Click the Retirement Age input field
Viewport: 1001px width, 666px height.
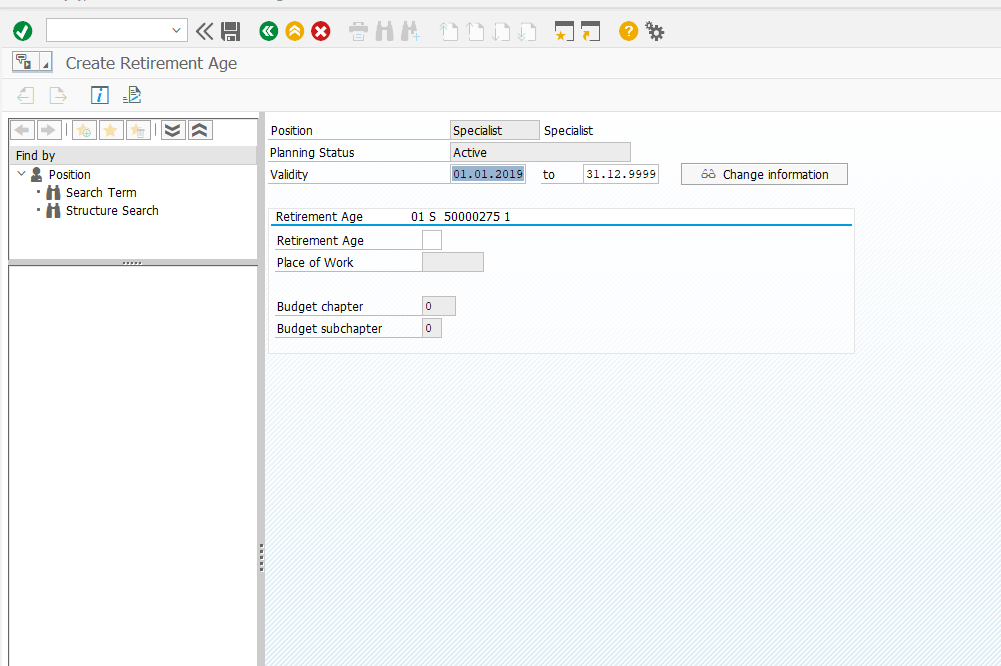point(432,240)
